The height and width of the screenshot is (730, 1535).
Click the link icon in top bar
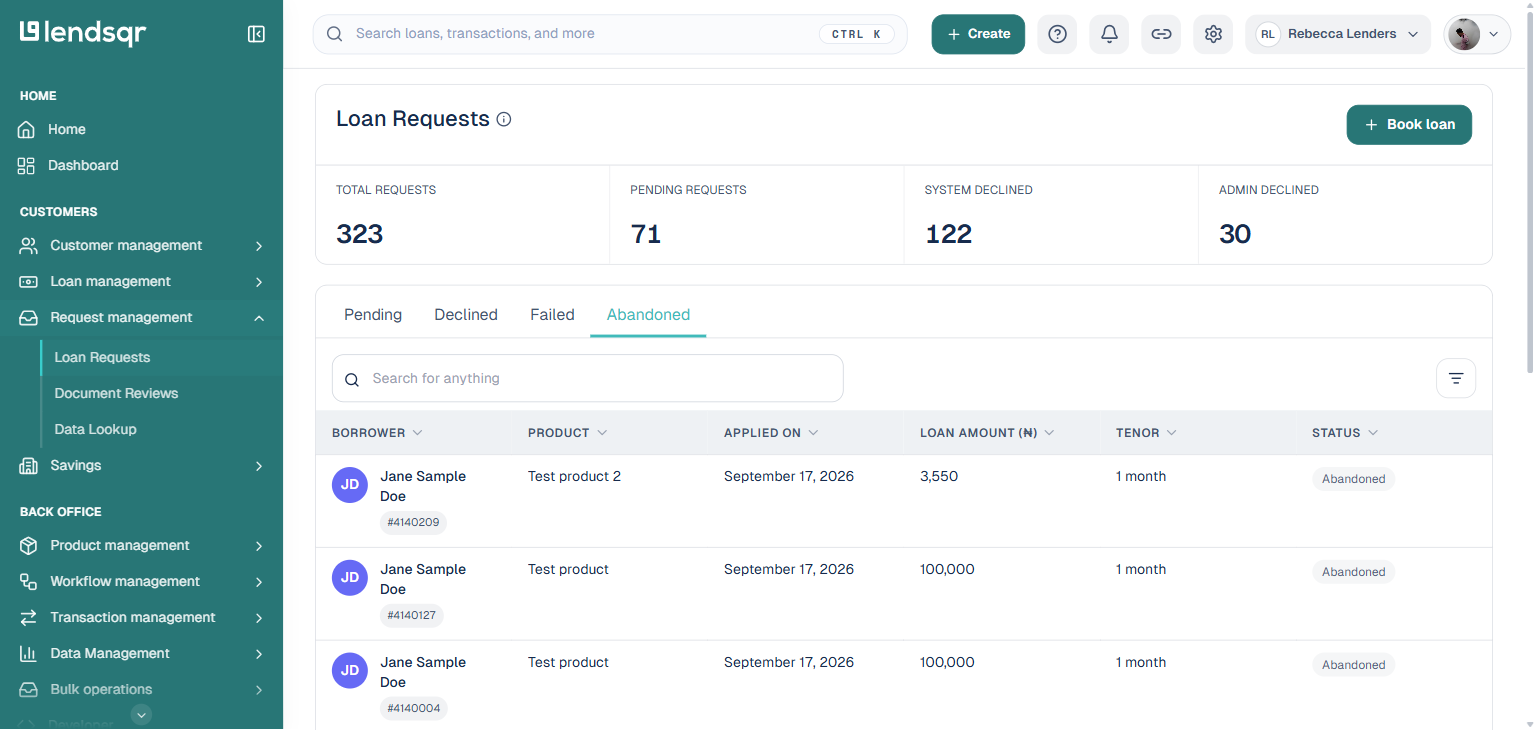tap(1161, 34)
